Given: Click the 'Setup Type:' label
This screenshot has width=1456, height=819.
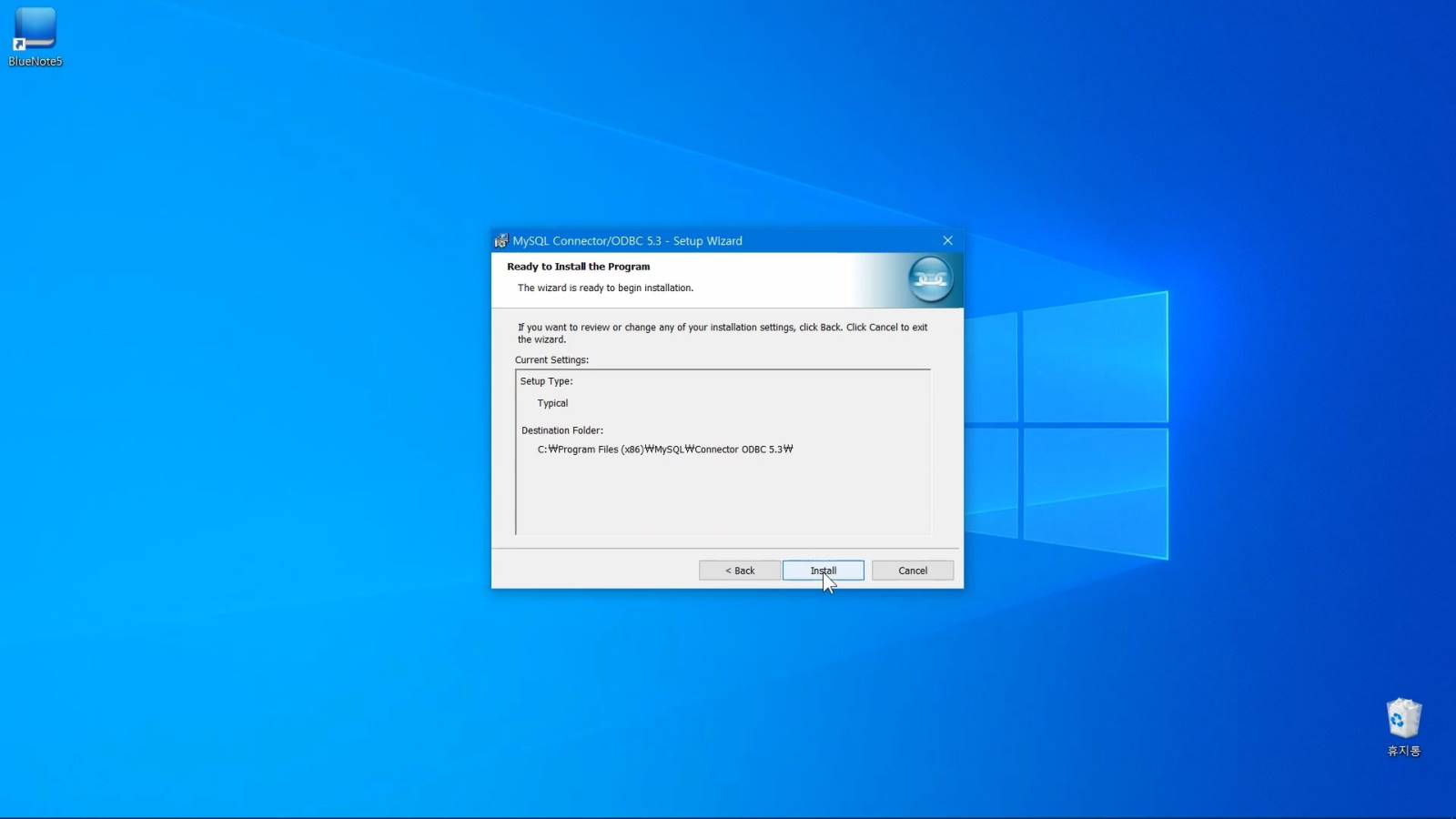Looking at the screenshot, I should [546, 381].
